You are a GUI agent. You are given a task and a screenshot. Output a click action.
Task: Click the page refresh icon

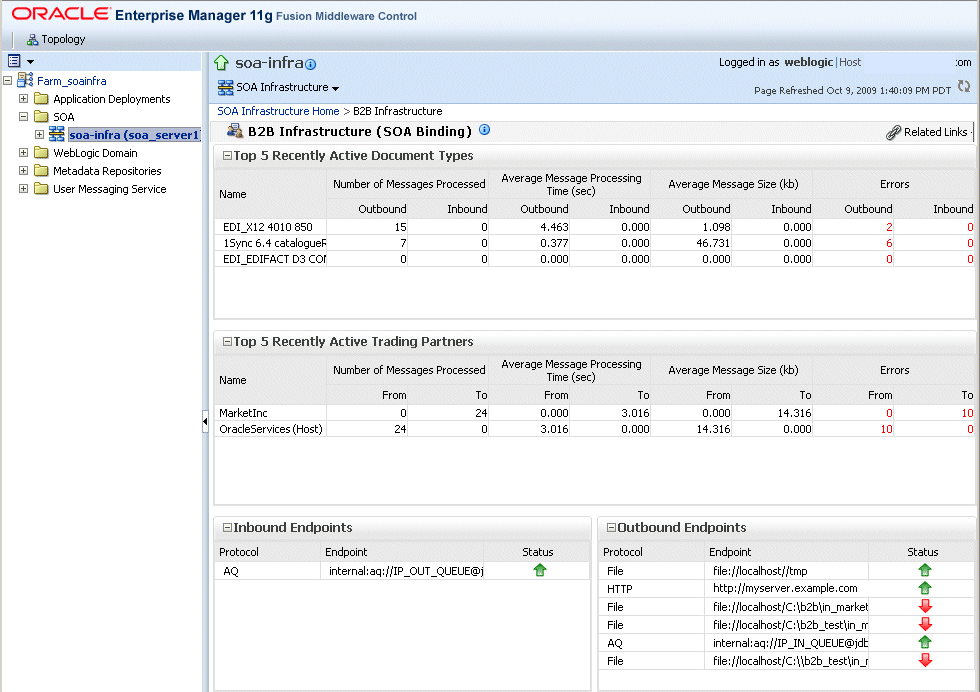[x=964, y=87]
